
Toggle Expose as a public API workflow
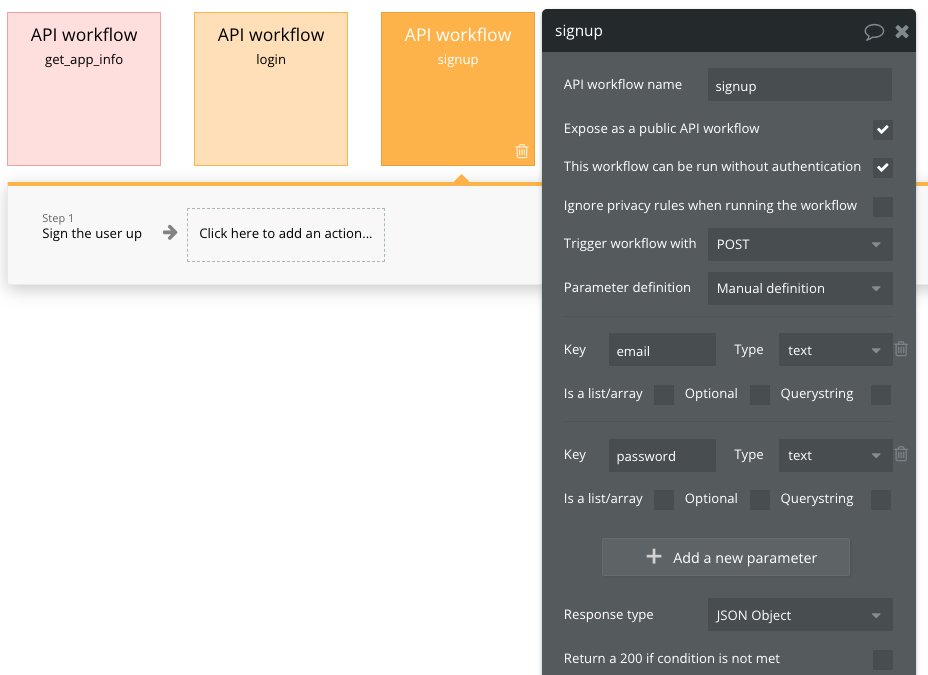(x=882, y=130)
